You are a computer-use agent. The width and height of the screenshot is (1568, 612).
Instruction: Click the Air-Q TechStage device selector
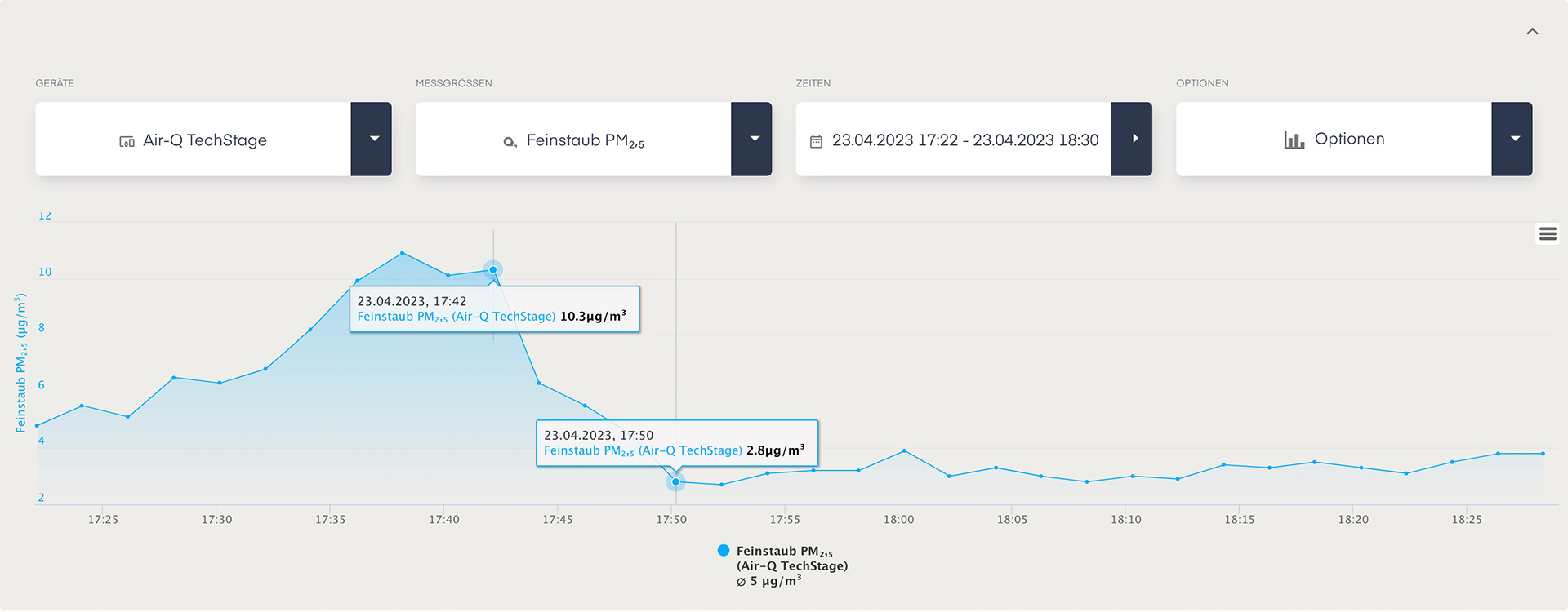[x=204, y=140]
